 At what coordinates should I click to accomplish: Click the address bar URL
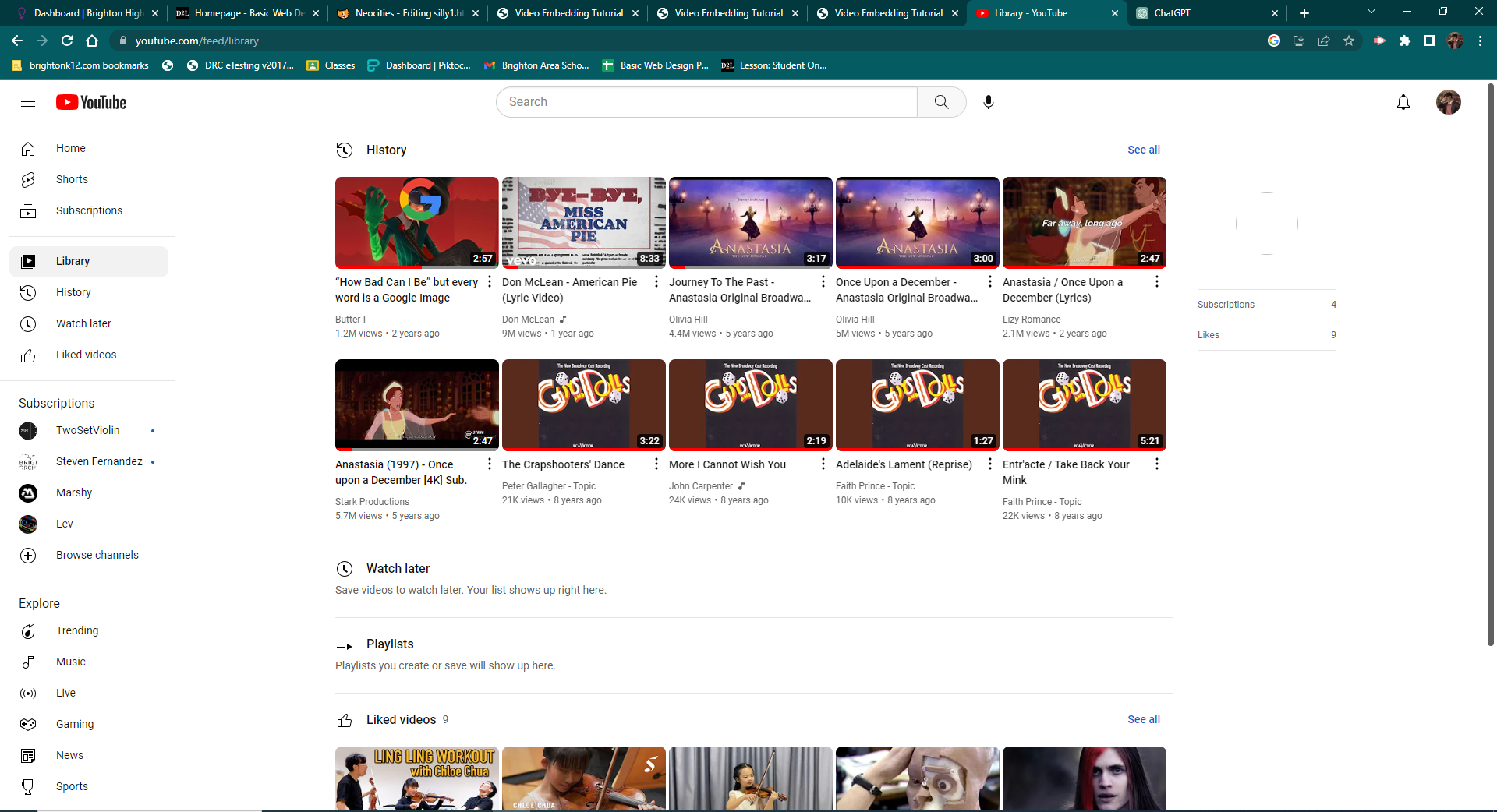pyautogui.click(x=197, y=41)
